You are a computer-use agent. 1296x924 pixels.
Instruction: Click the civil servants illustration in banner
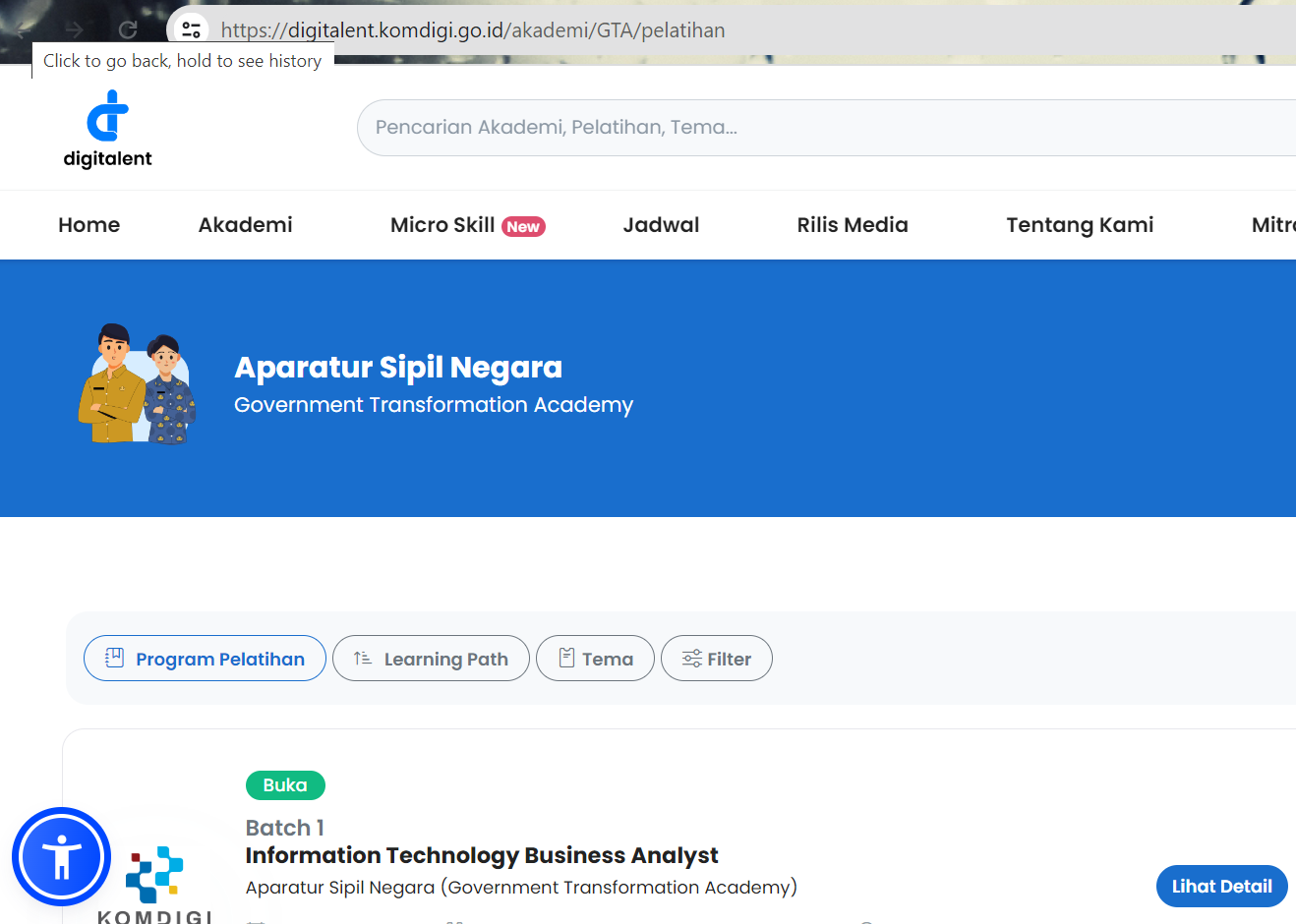137,384
